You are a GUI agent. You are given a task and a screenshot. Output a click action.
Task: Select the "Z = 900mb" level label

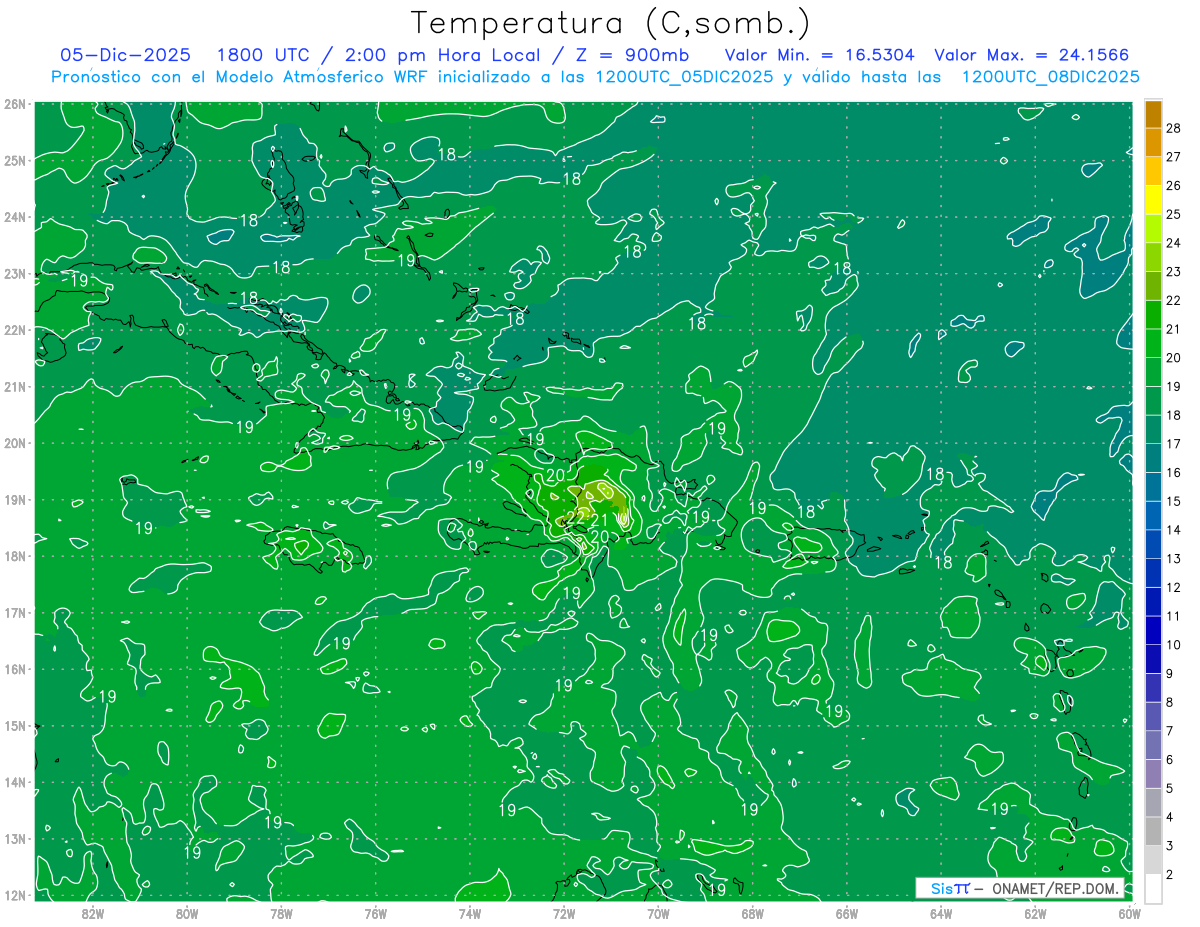634,55
